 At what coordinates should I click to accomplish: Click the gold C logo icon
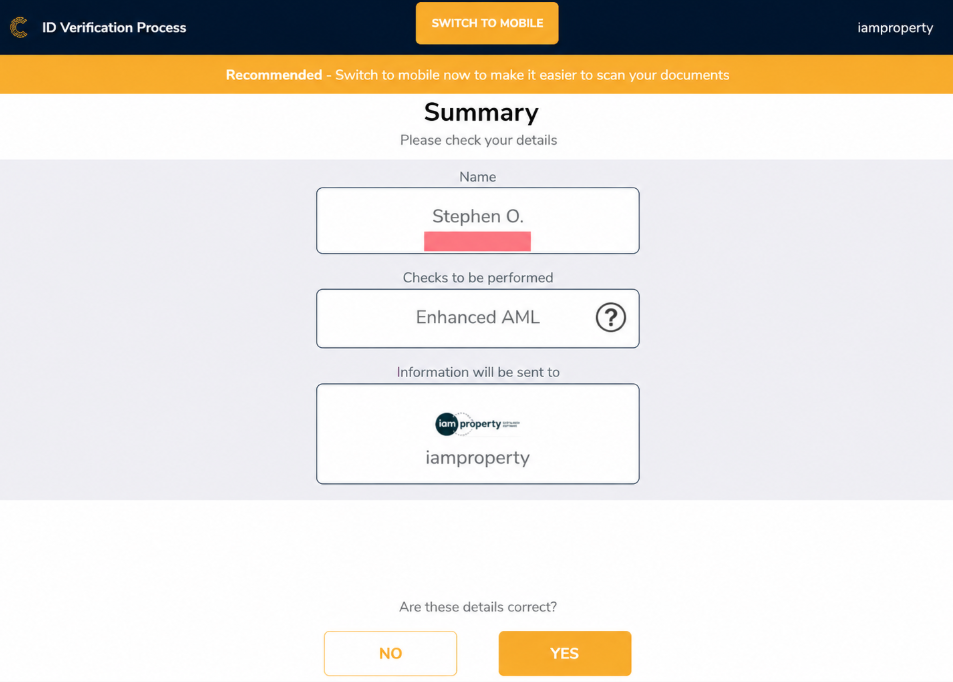coord(19,27)
